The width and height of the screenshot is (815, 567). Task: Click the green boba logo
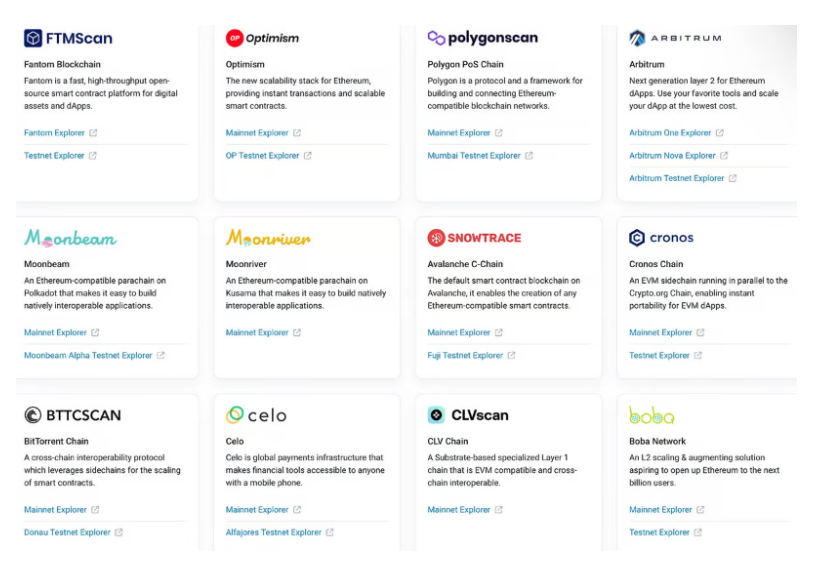pos(651,415)
